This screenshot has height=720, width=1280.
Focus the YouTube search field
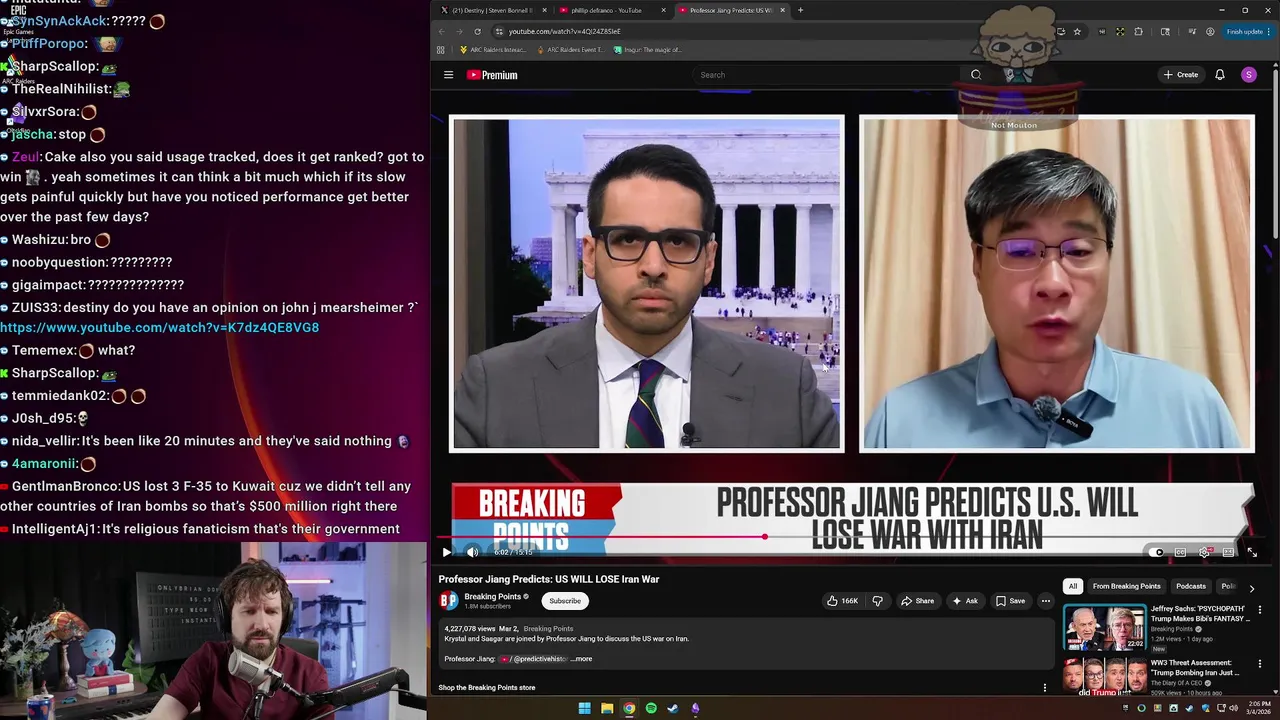[x=825, y=75]
